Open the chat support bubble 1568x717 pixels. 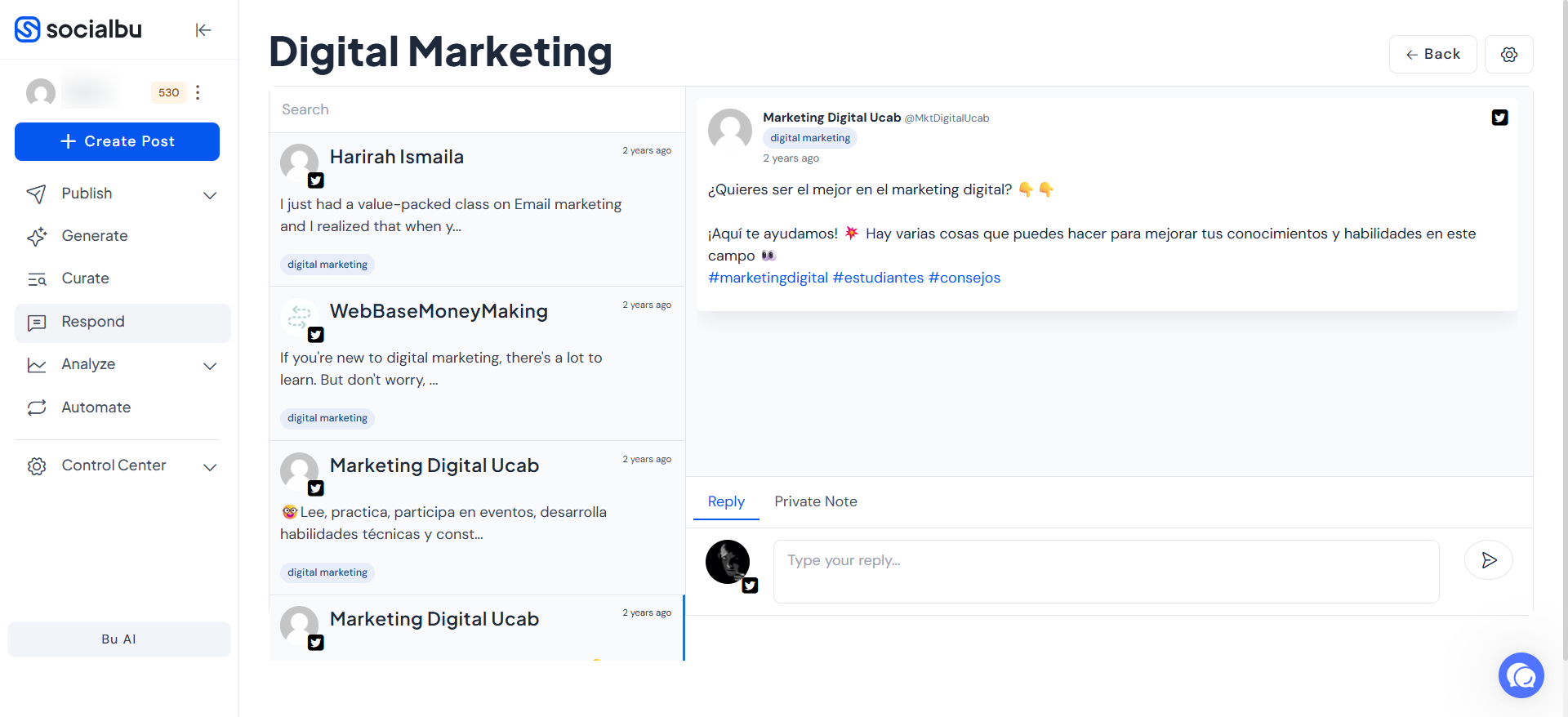tap(1521, 675)
